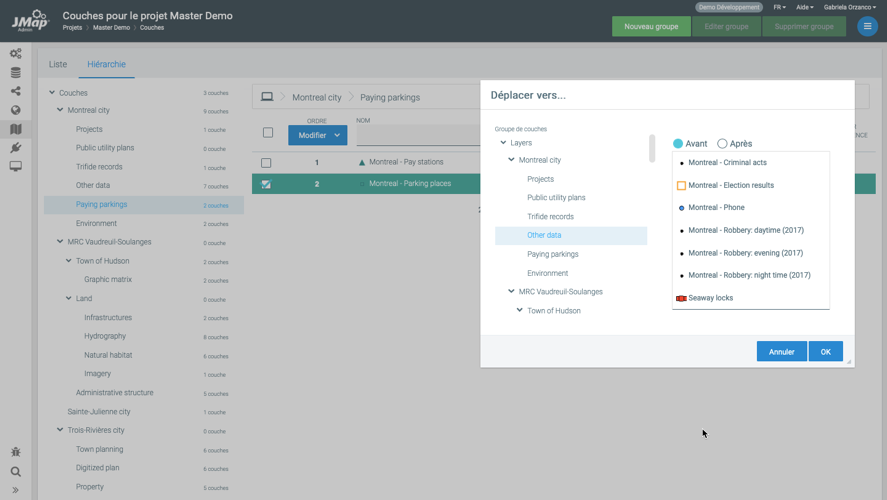Open the blue hamburger menu button
This screenshot has height=500, width=887.
pyautogui.click(x=867, y=27)
